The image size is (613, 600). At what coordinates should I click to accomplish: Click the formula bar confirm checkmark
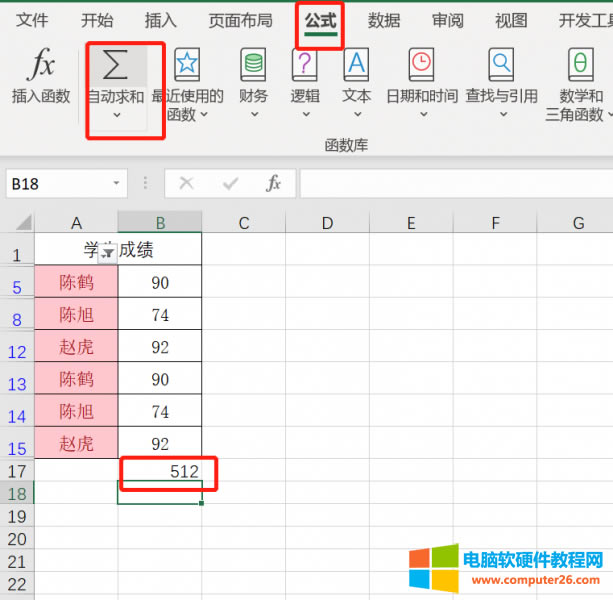(230, 183)
